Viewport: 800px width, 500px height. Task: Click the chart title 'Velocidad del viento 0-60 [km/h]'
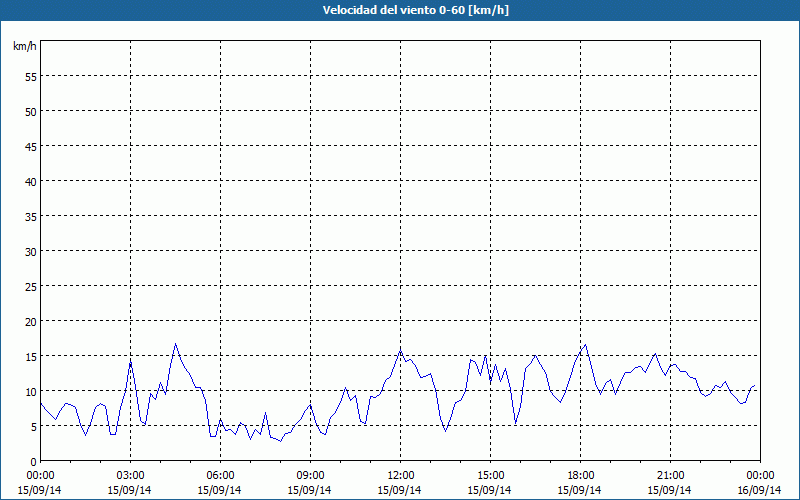[416, 10]
